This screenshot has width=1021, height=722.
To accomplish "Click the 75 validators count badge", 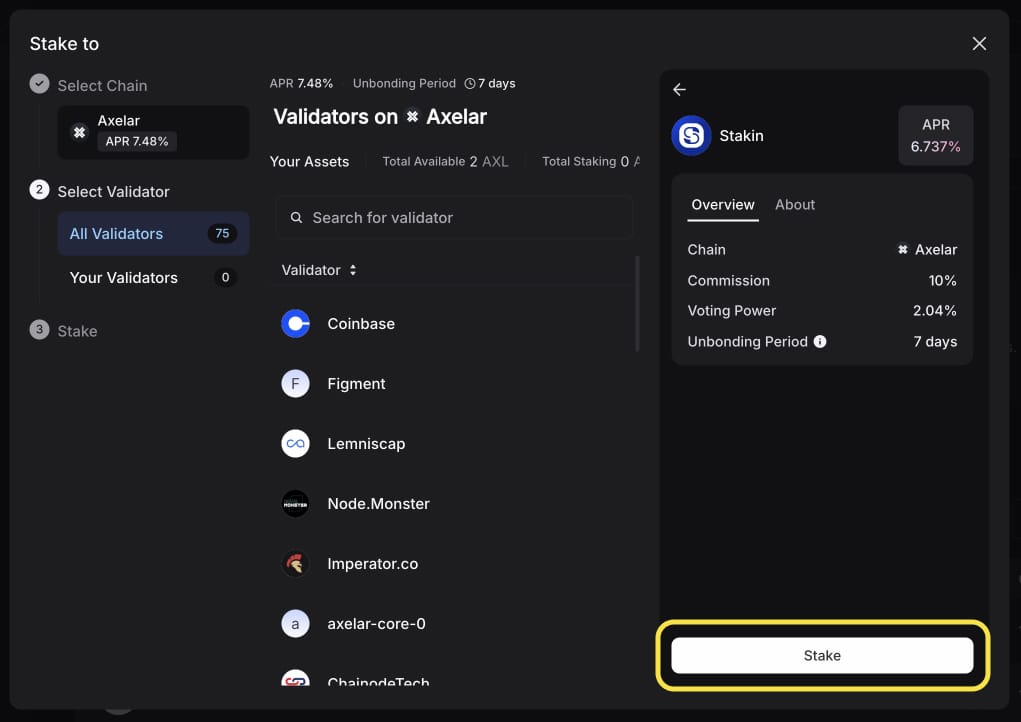I will [222, 233].
